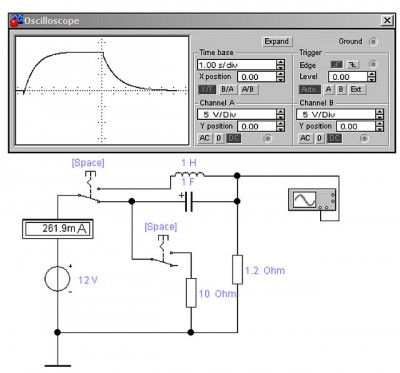The width and height of the screenshot is (400, 373).
Task: Click the 12 V voltage source symbol
Action: pos(57,279)
